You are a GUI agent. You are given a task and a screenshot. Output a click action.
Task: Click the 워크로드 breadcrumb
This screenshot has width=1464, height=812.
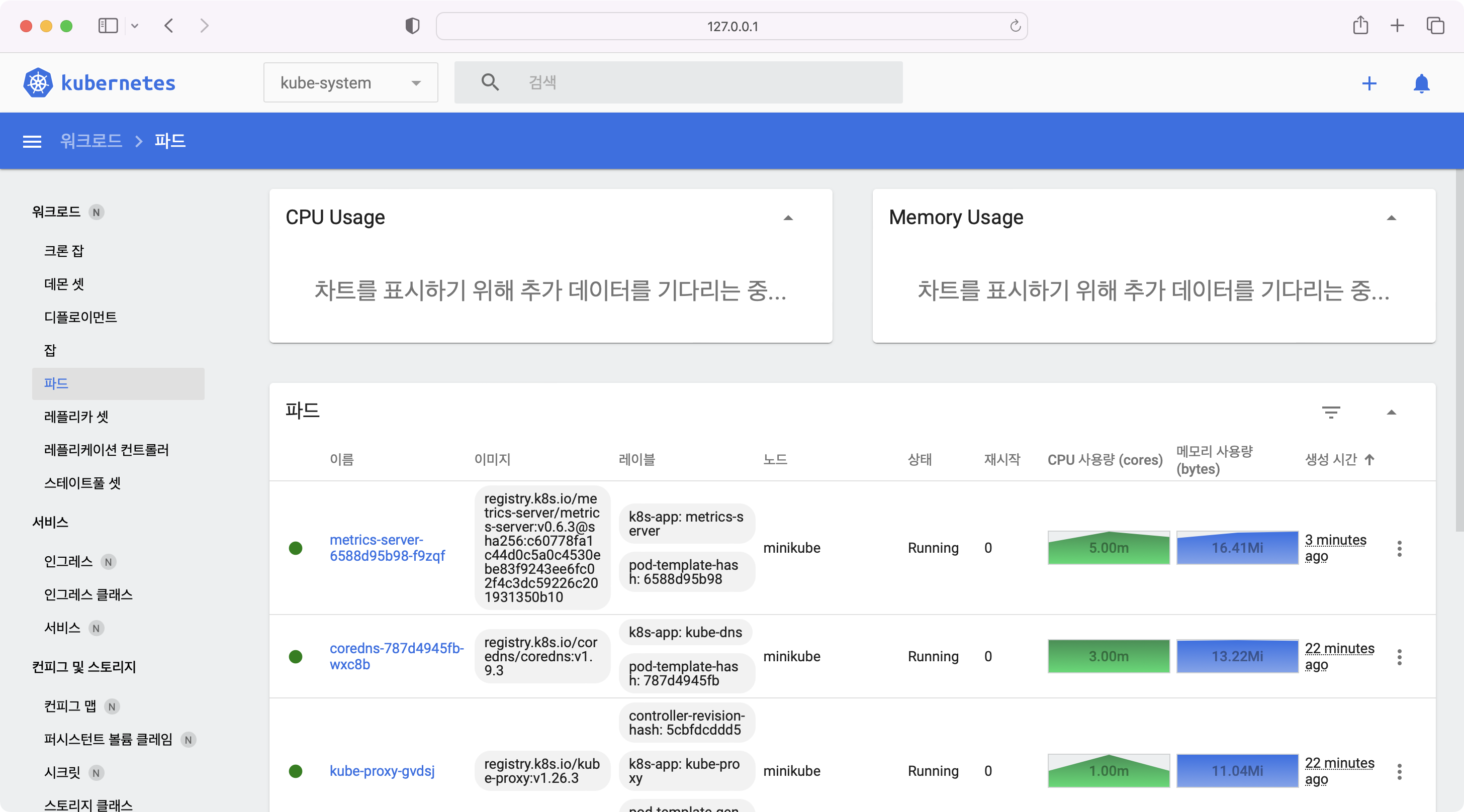pos(91,141)
